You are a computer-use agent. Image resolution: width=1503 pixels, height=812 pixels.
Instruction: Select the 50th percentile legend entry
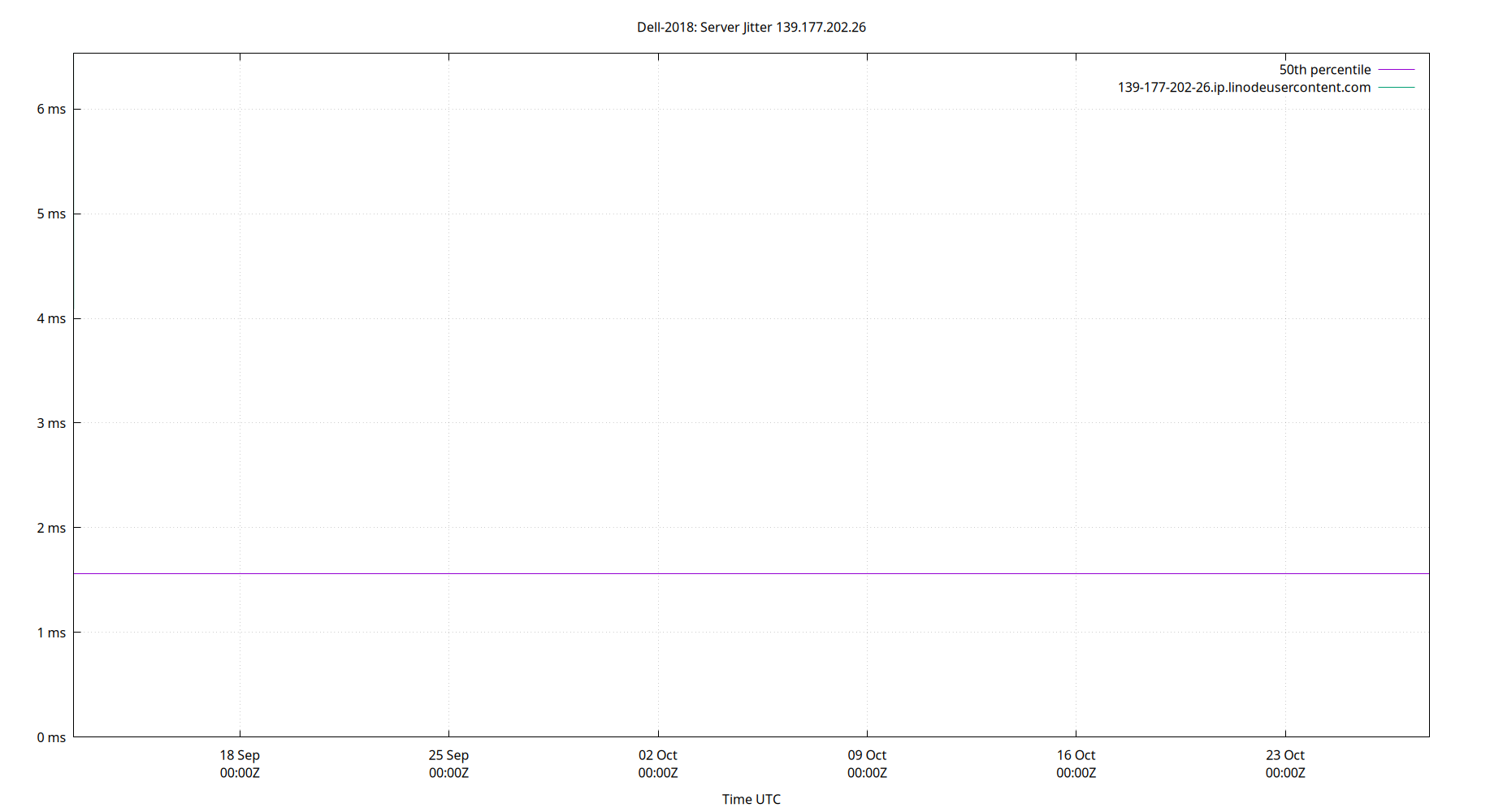click(1325, 69)
